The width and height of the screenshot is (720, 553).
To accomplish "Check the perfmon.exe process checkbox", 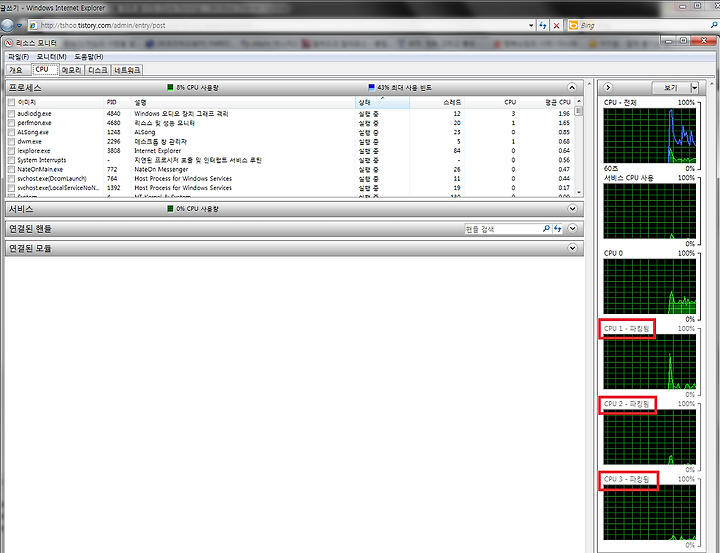I will (11, 123).
